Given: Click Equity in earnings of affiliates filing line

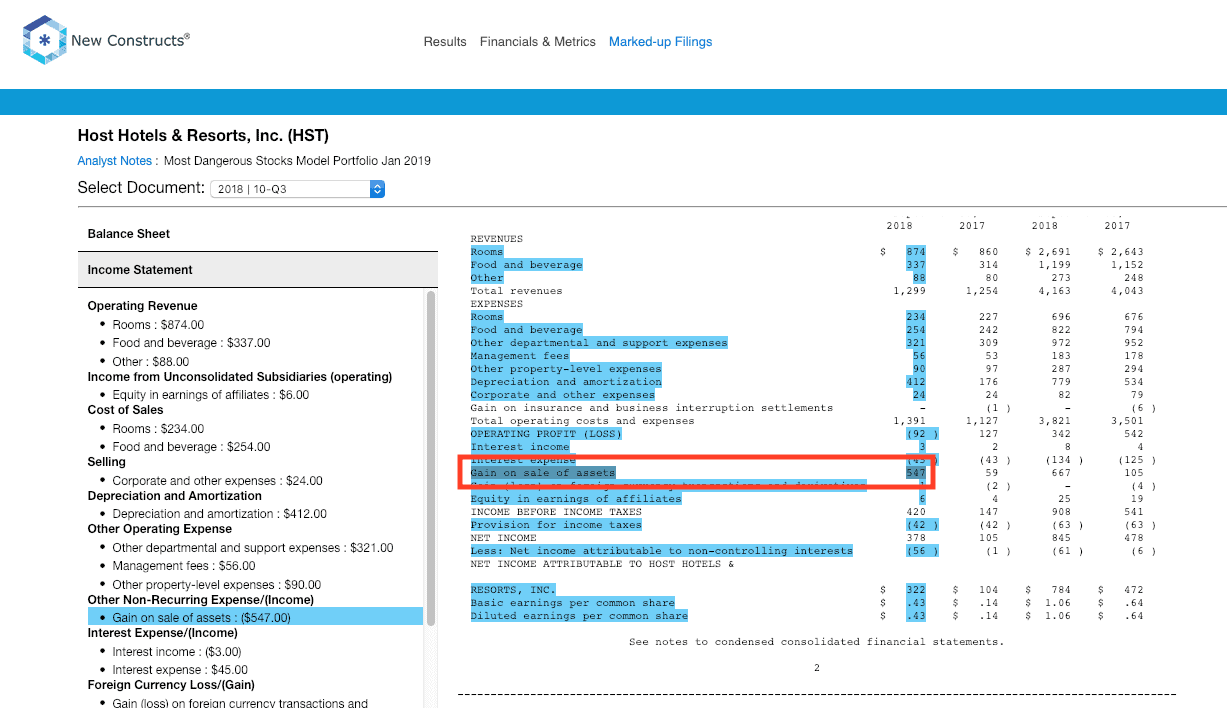Looking at the screenshot, I should pyautogui.click(x=576, y=499).
